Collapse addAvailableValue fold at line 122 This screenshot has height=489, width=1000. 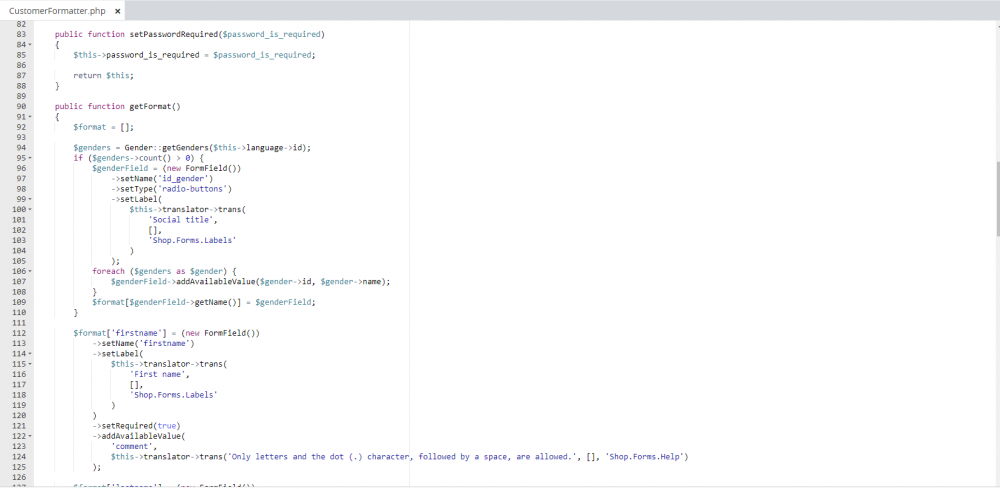click(30, 437)
